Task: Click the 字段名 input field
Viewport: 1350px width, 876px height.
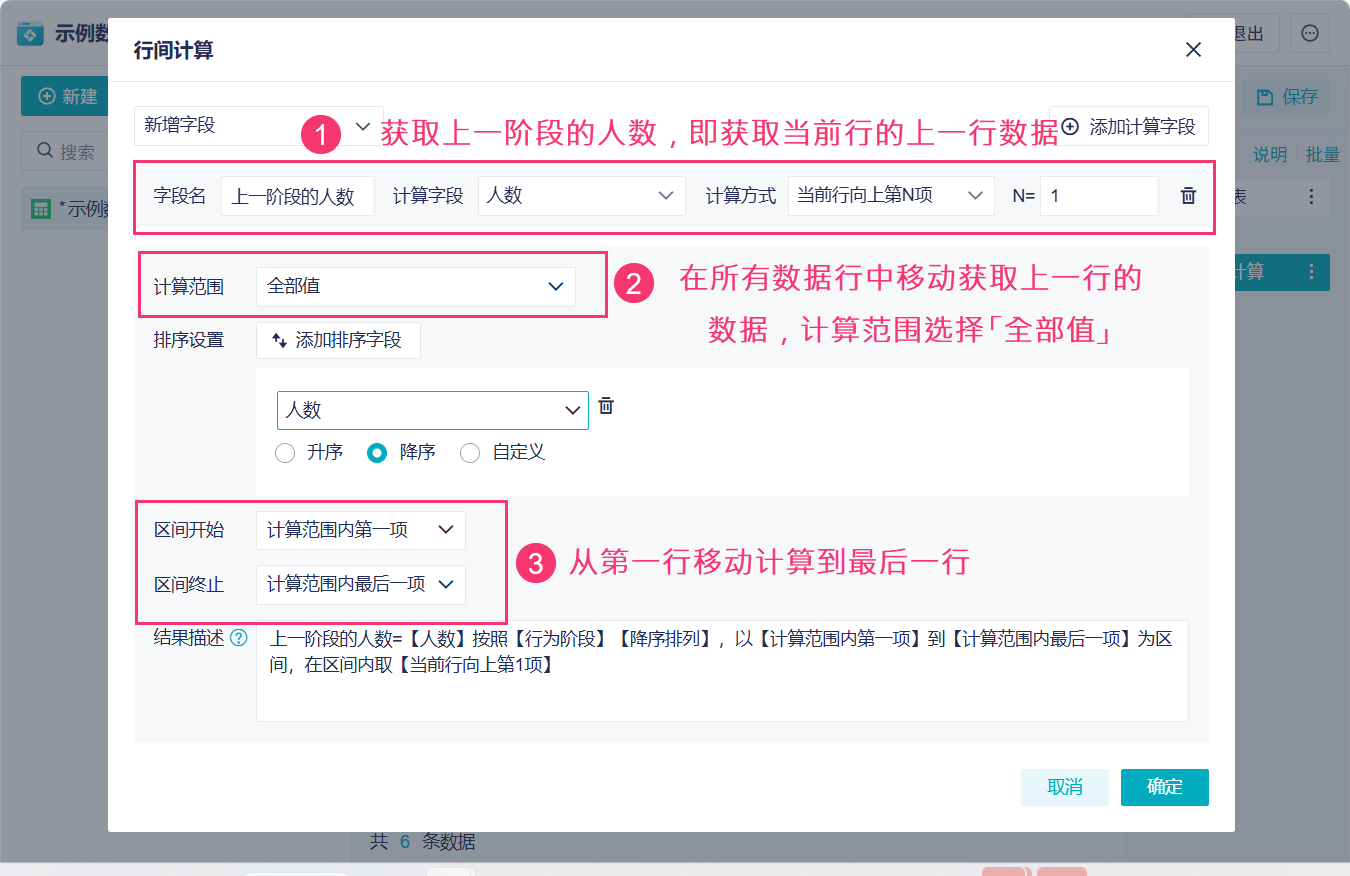Action: [298, 196]
